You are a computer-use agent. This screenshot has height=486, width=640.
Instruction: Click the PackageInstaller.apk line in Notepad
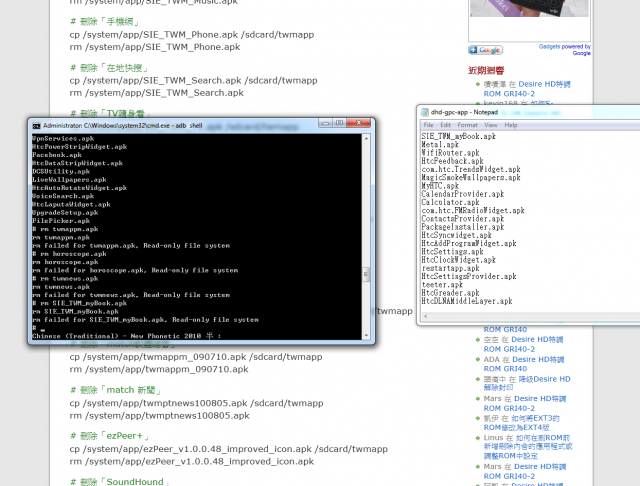[462, 227]
